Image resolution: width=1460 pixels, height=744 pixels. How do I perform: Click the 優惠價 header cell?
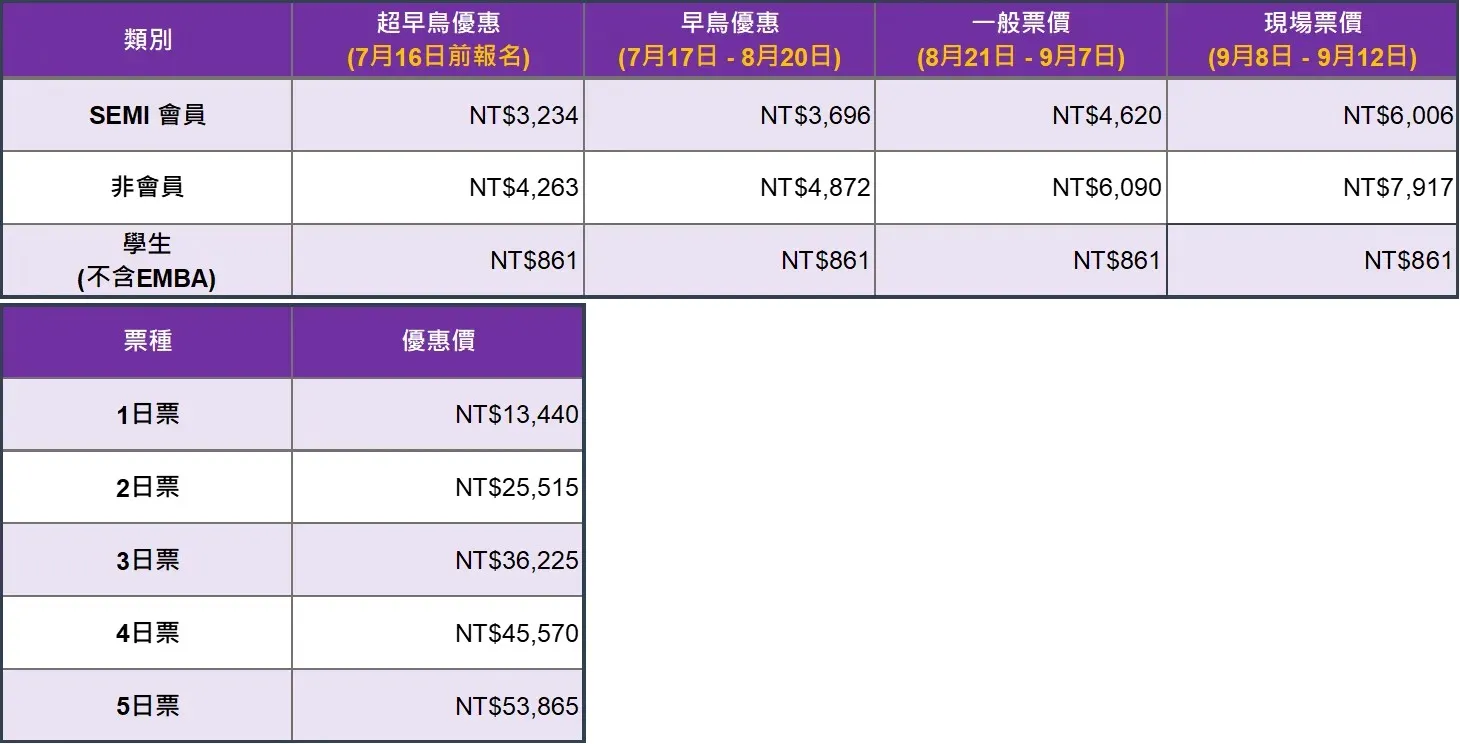tap(438, 341)
